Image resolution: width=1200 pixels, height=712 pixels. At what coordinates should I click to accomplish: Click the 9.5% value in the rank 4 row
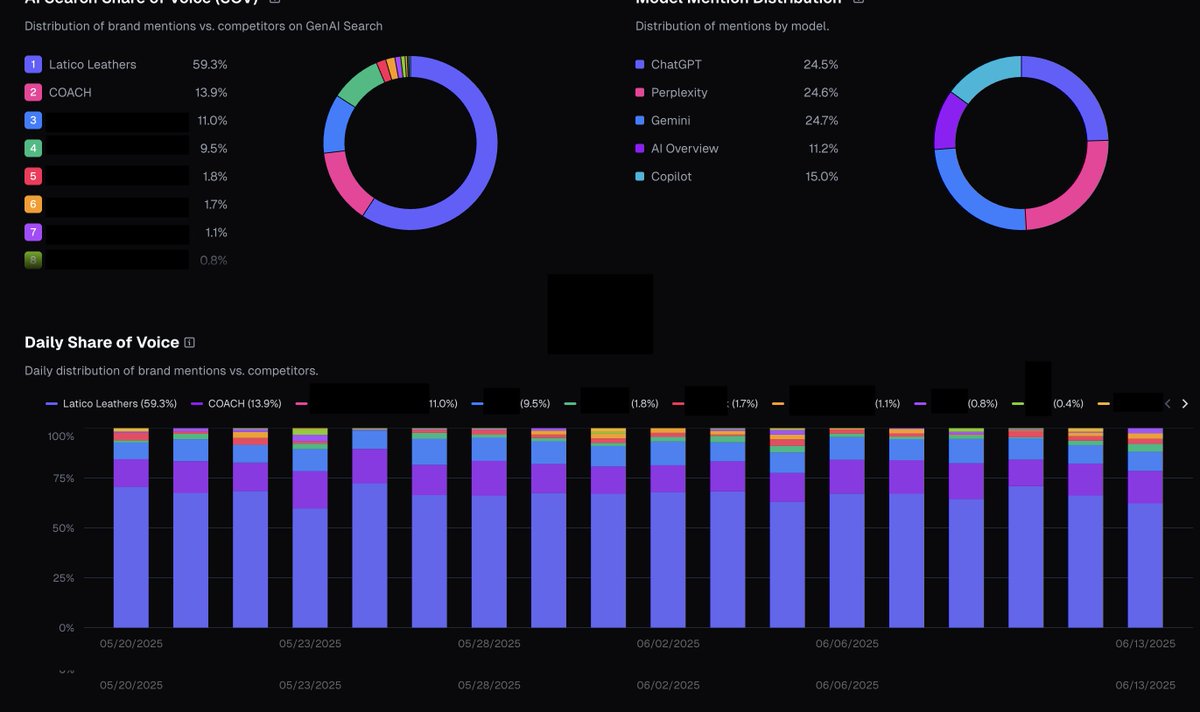pos(214,148)
